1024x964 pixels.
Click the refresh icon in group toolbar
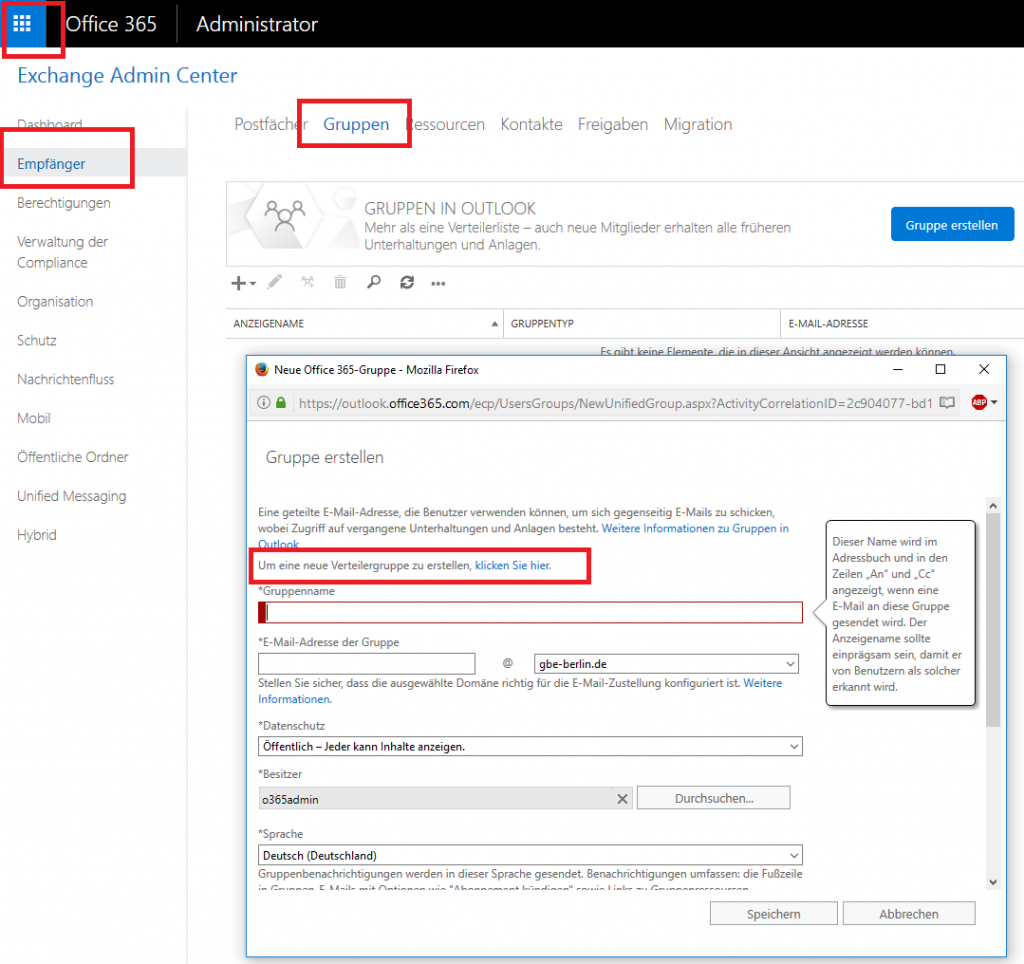tap(407, 282)
